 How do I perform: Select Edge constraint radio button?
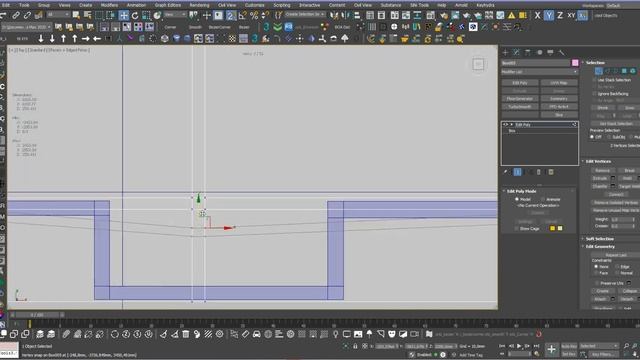pyautogui.click(x=617, y=267)
